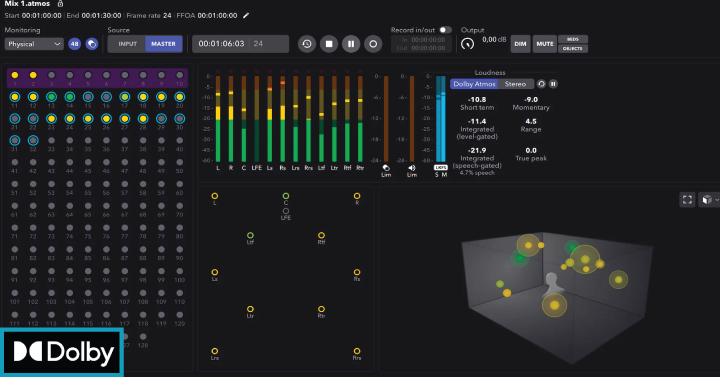The height and width of the screenshot is (377, 720).
Task: Click the pencil edit icon beside FFOA
Action: click(246, 16)
